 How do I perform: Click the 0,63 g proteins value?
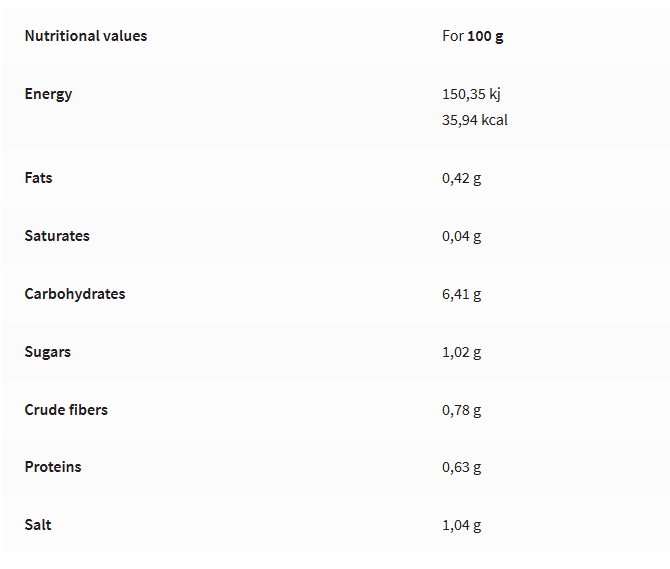tap(462, 467)
